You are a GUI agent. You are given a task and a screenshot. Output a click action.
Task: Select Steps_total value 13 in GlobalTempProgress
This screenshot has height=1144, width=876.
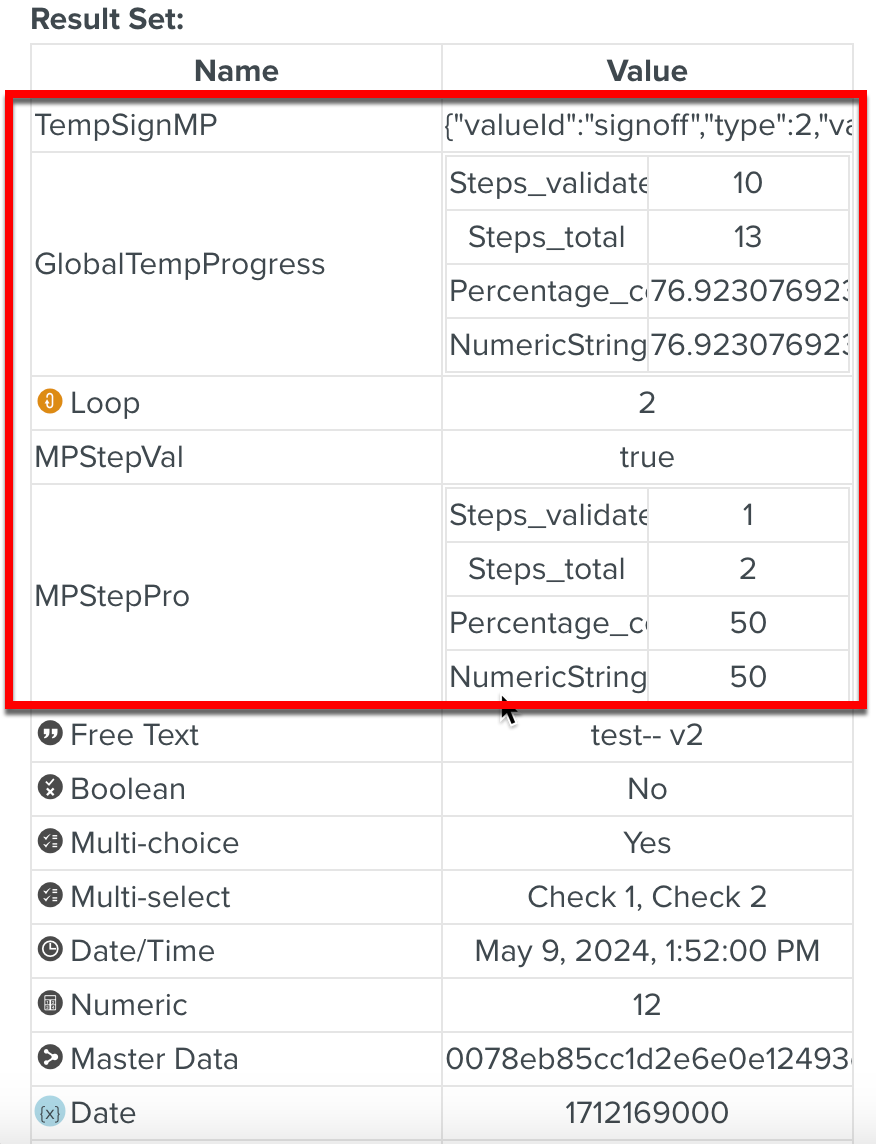748,237
